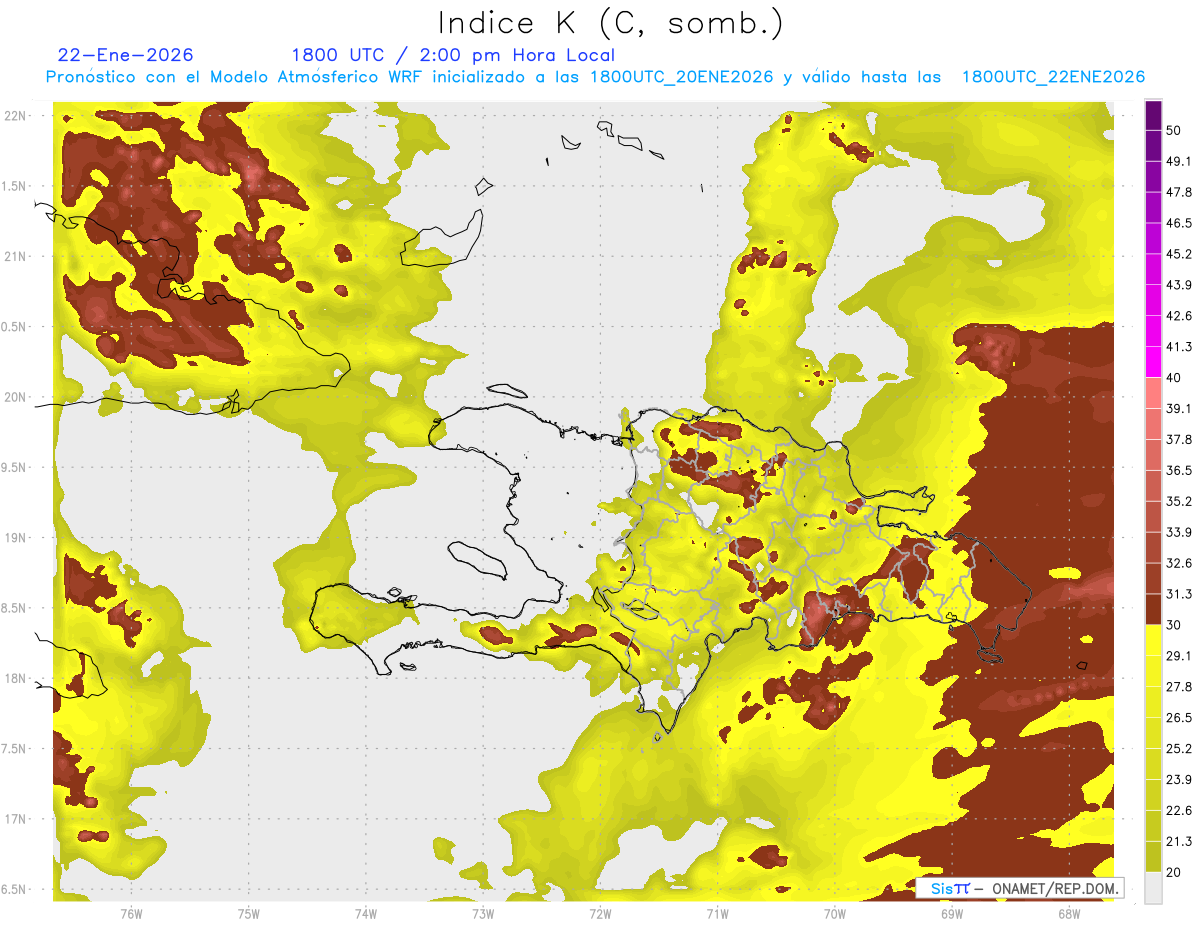Click the legend value '36.5'
The width and height of the screenshot is (1200, 927).
(x=1179, y=470)
